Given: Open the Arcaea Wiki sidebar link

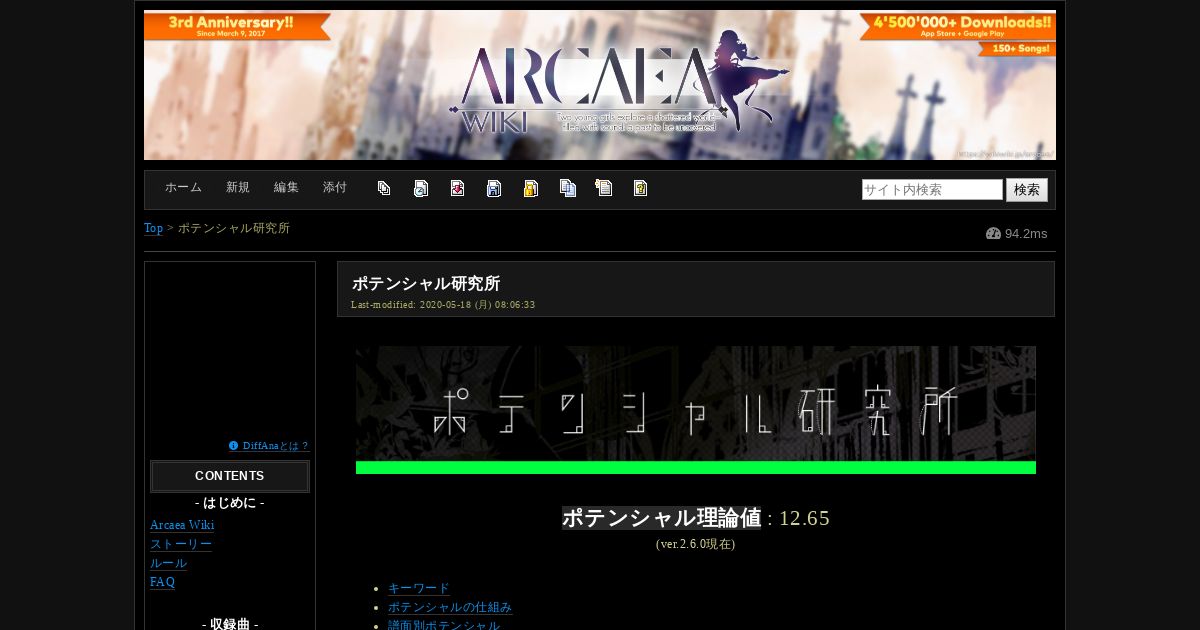Looking at the screenshot, I should pos(182,525).
